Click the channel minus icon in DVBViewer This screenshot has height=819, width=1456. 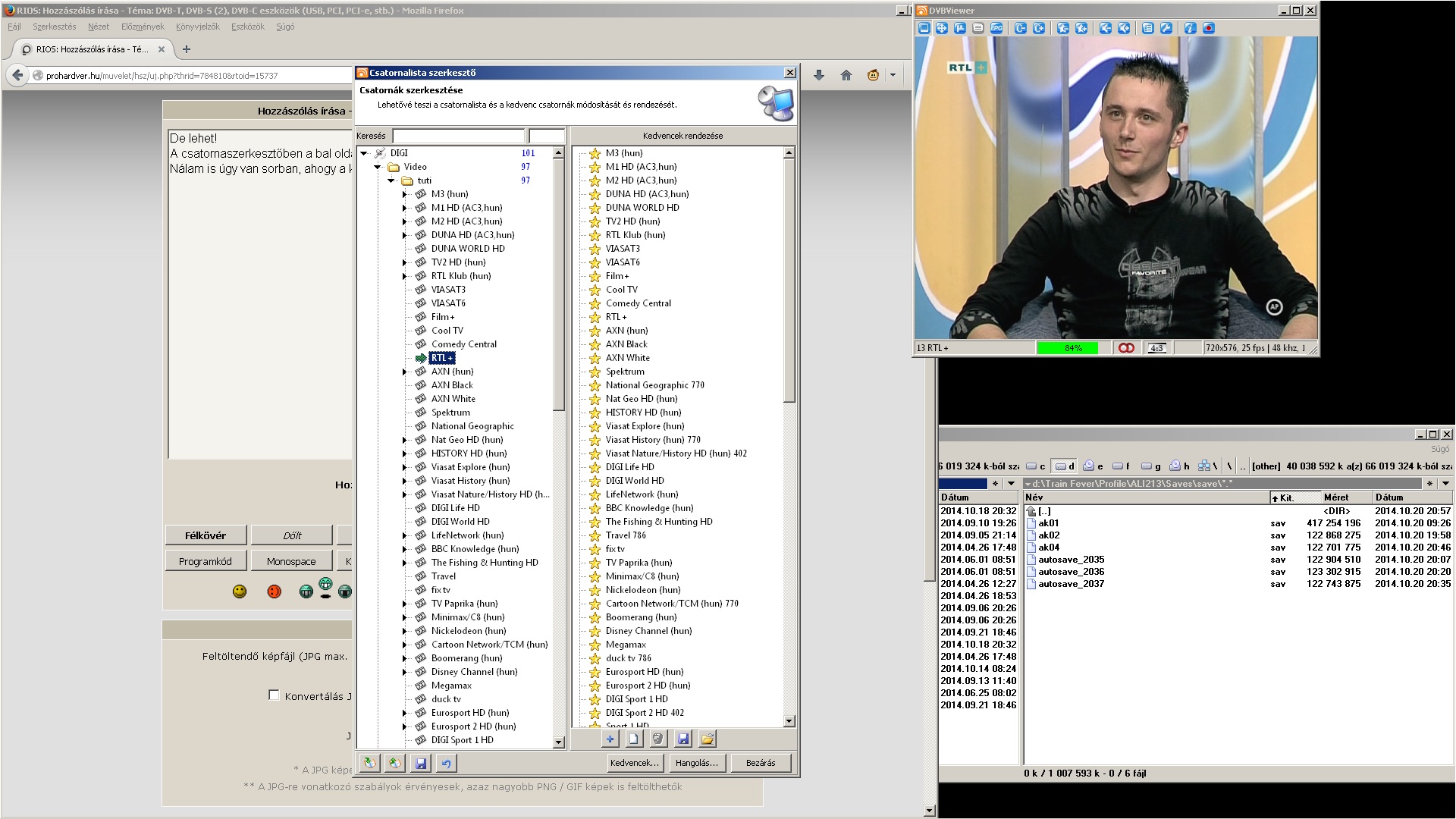click(x=1021, y=28)
